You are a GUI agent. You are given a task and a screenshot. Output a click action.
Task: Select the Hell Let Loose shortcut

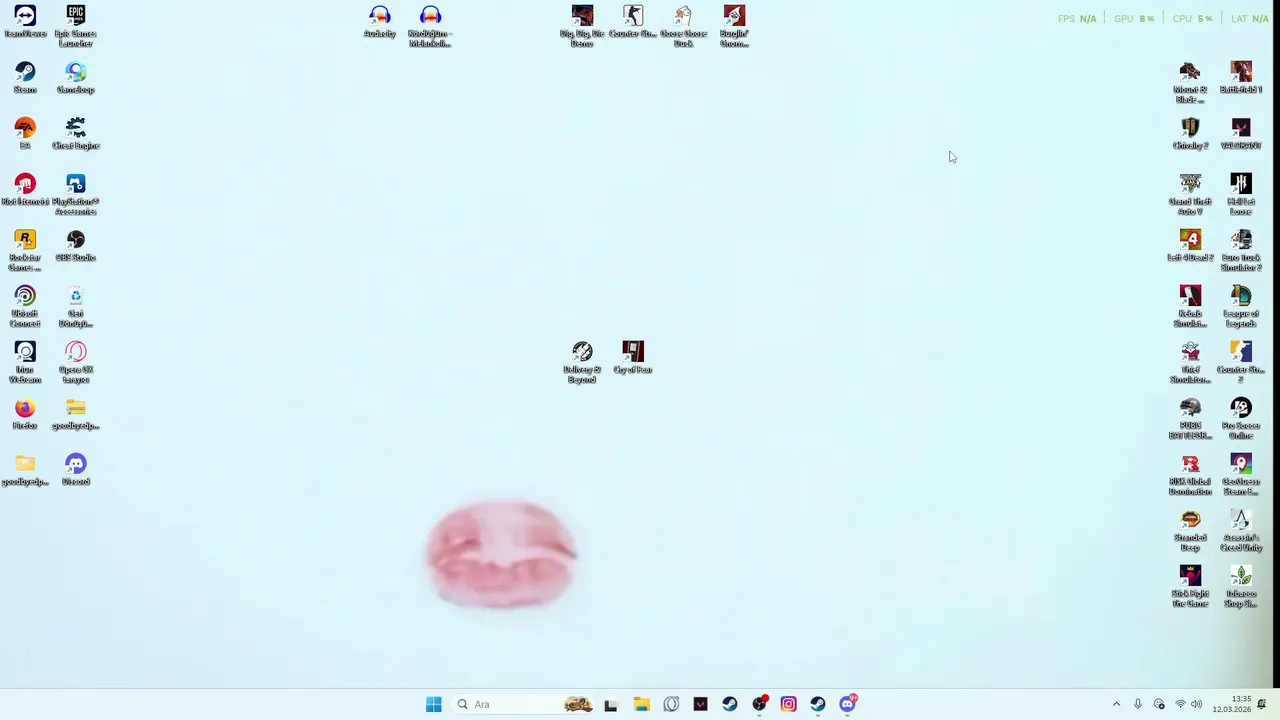pyautogui.click(x=1241, y=194)
